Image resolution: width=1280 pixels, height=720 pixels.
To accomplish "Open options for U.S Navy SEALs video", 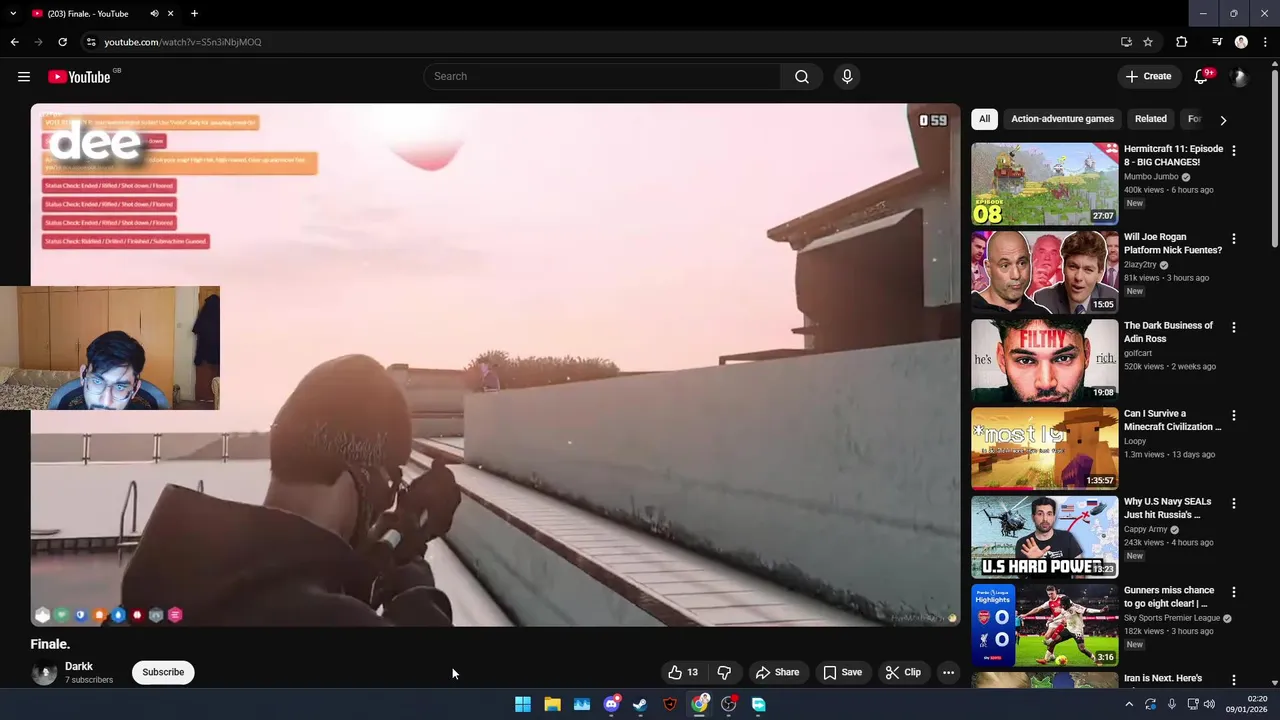I will pos(1233,503).
